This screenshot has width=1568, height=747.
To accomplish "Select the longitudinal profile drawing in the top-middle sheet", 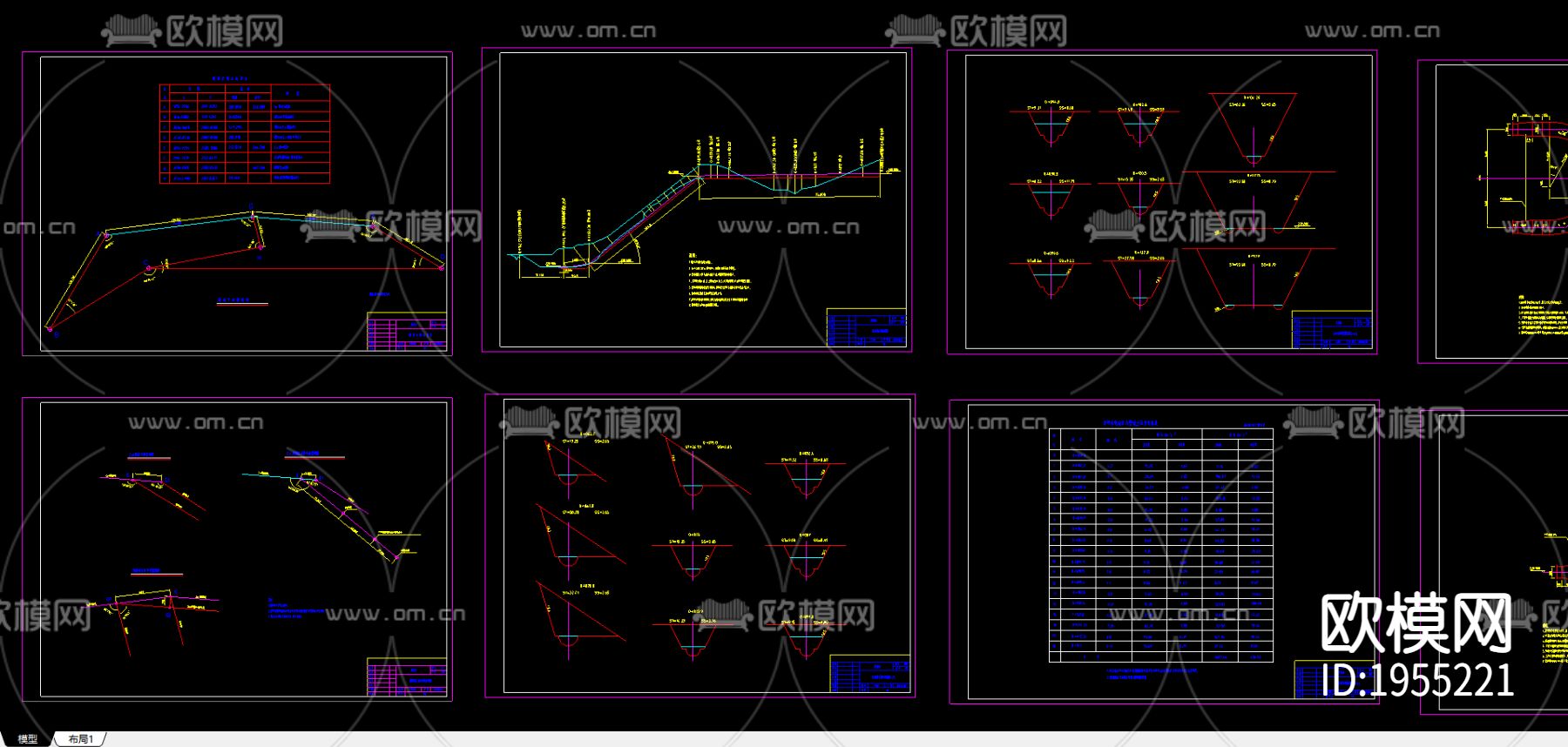I will coord(704,205).
